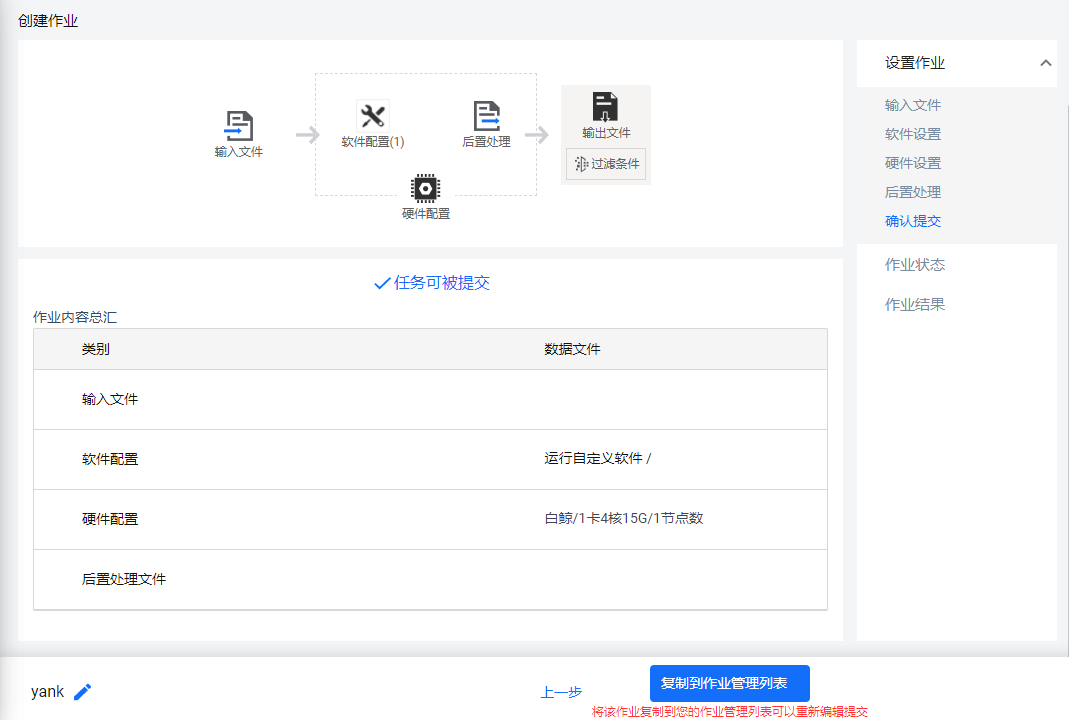Go to 输入文件 in the sidebar
Image resolution: width=1069 pixels, height=720 pixels.
912,105
